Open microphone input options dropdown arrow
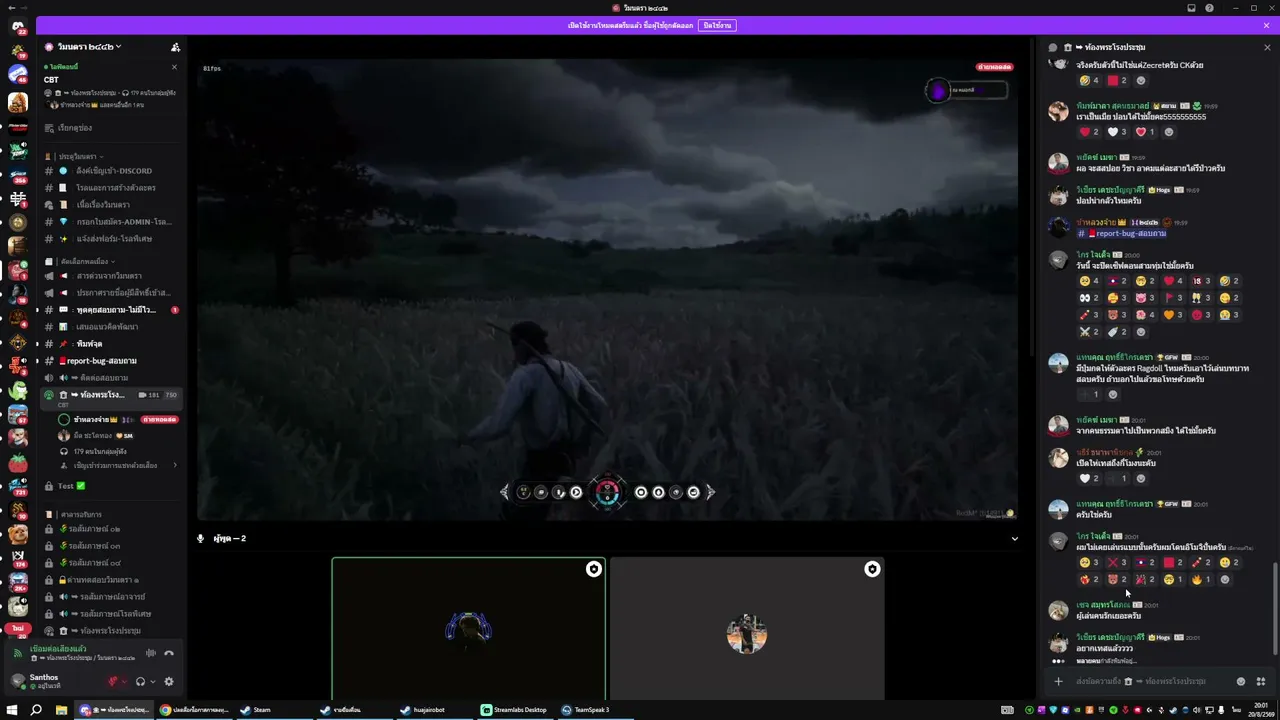Screen dimensions: 1280x720 point(124,682)
